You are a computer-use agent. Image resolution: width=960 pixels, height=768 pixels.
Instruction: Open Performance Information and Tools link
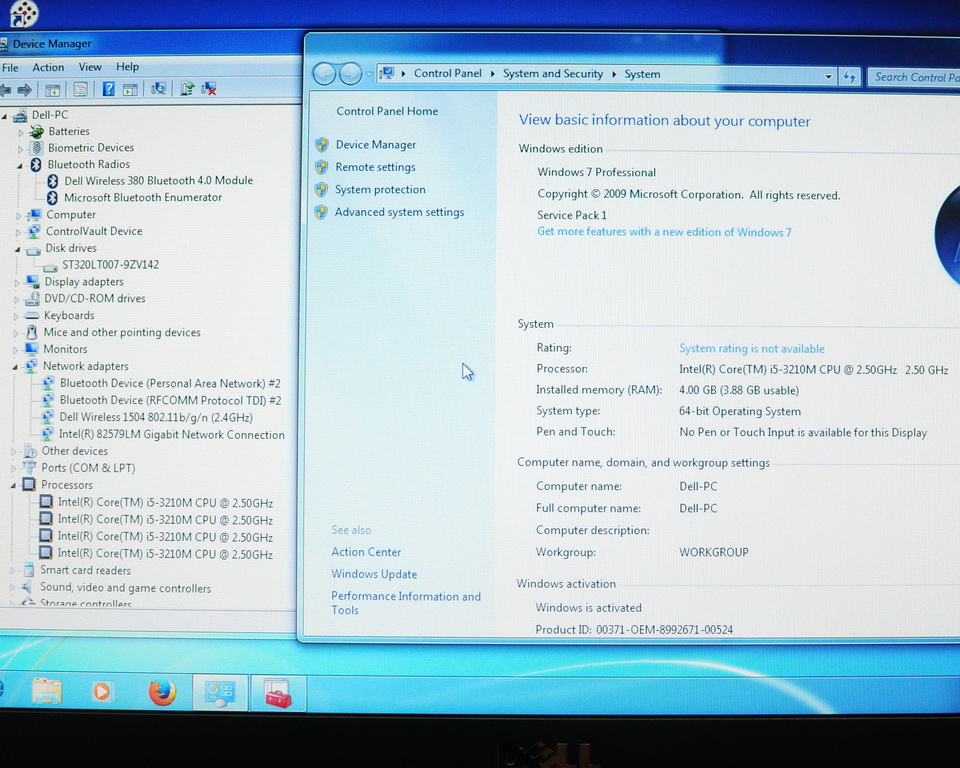click(x=406, y=603)
